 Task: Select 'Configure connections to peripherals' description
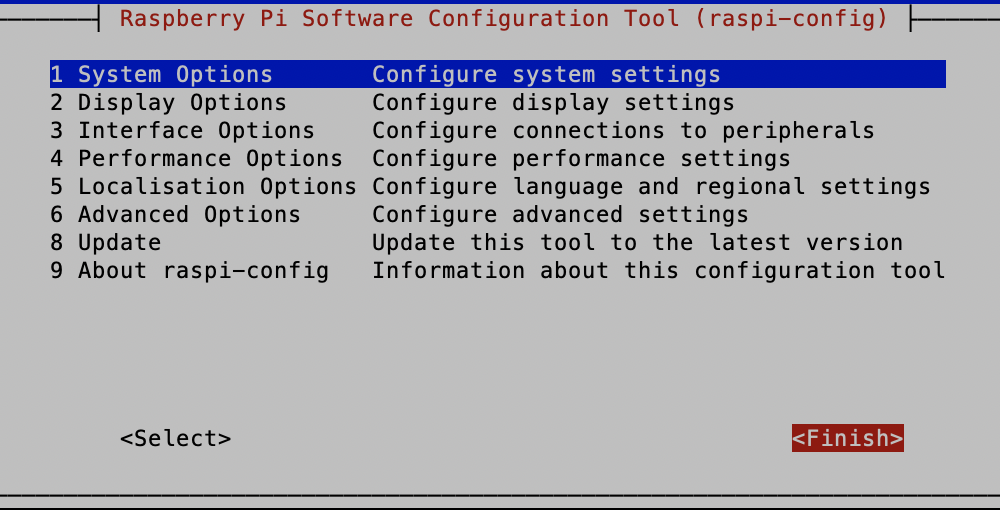click(x=623, y=131)
